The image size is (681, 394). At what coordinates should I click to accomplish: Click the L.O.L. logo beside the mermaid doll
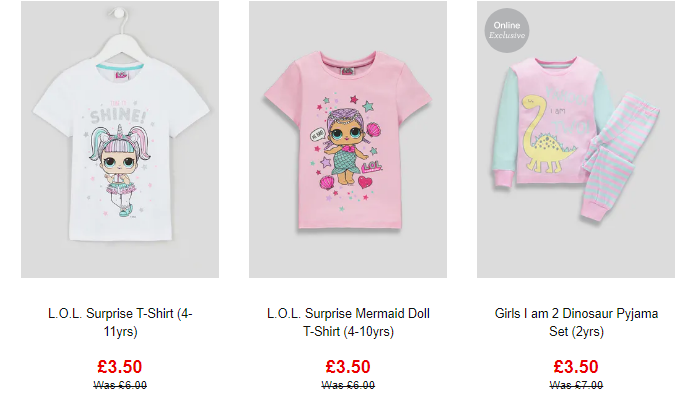tap(372, 166)
